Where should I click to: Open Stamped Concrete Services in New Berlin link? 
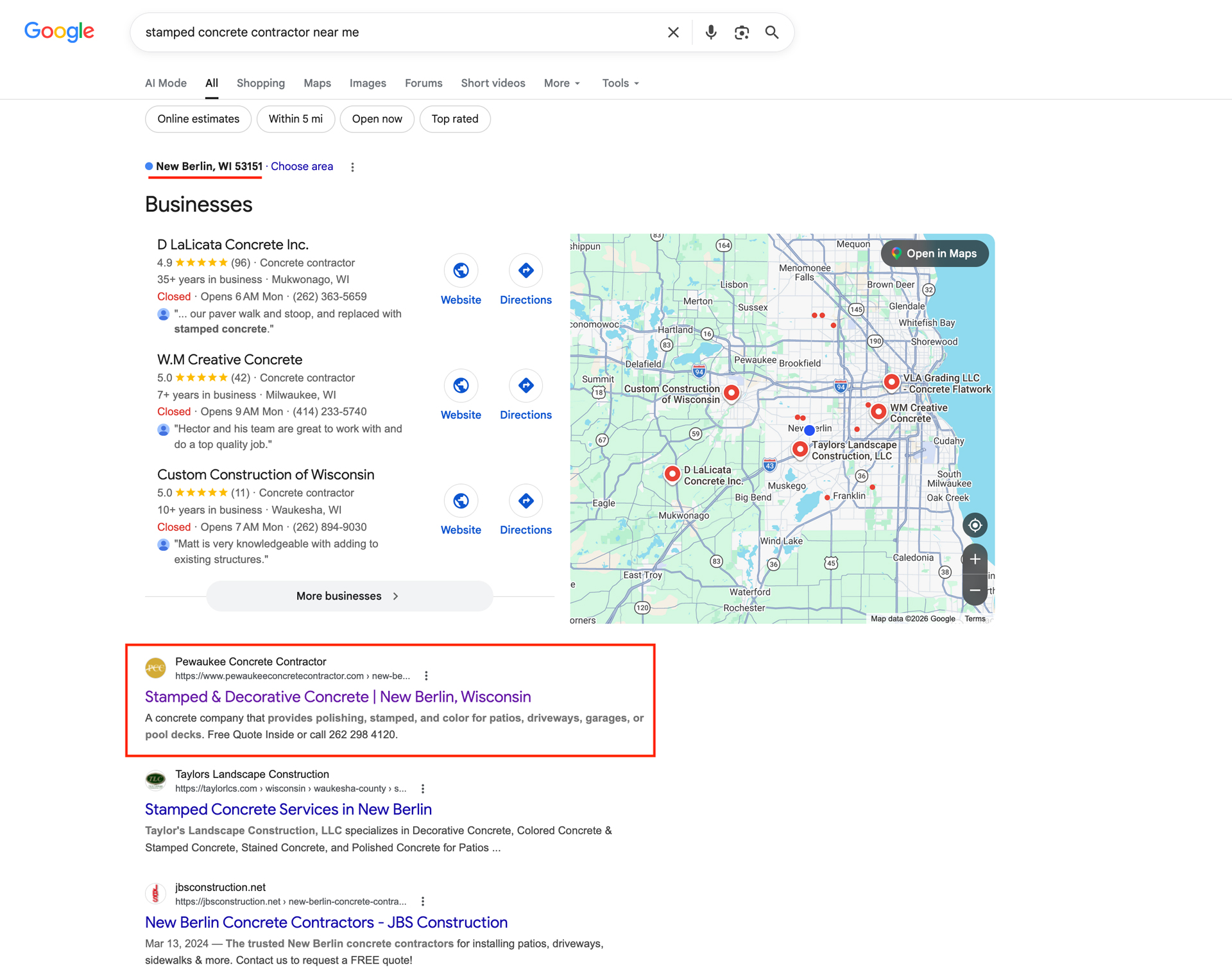(x=288, y=809)
